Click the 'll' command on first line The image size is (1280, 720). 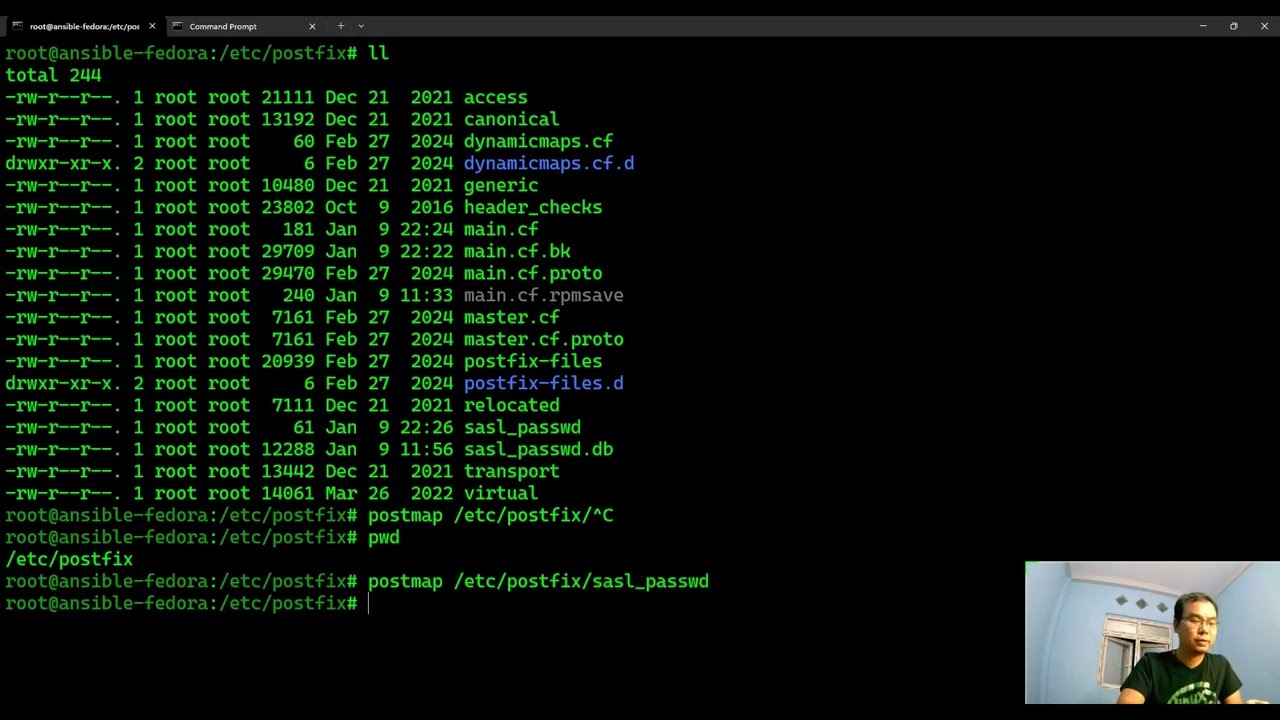378,53
